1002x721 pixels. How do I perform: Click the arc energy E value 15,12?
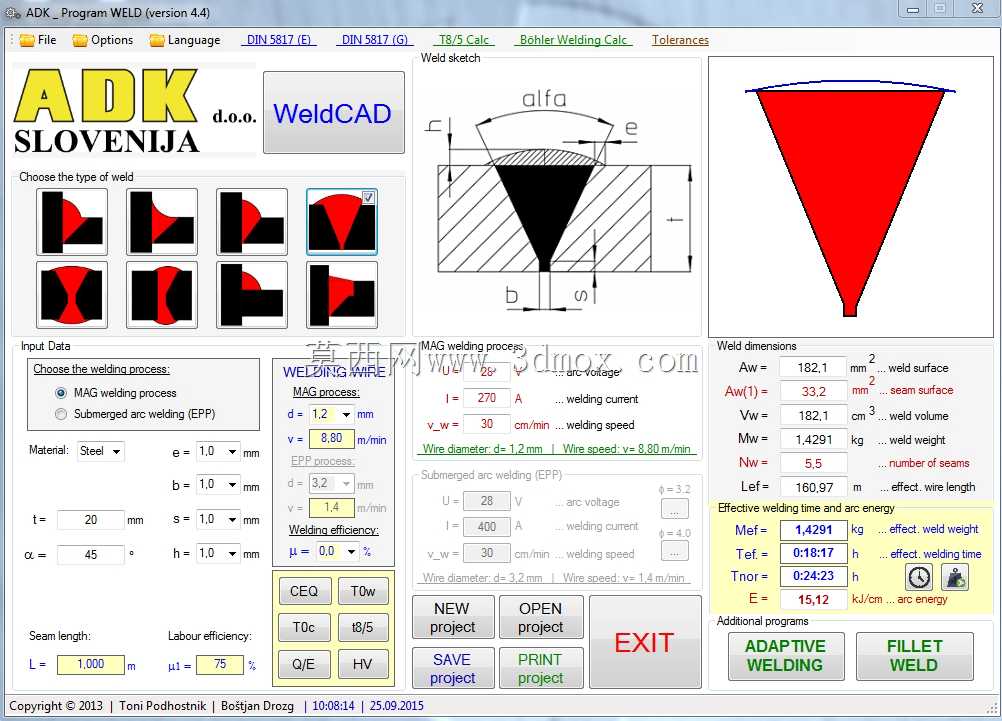(x=813, y=599)
